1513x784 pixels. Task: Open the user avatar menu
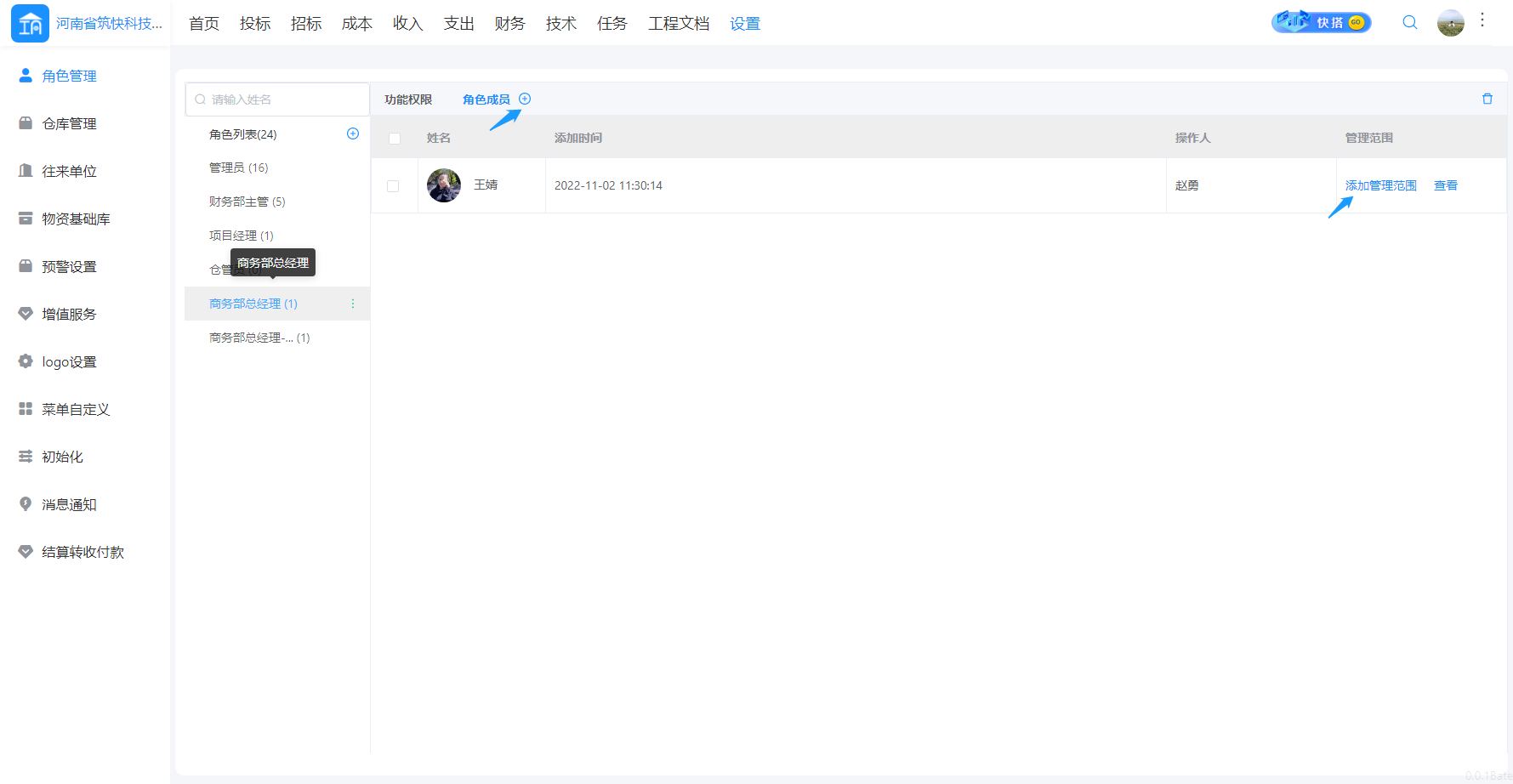1450,23
